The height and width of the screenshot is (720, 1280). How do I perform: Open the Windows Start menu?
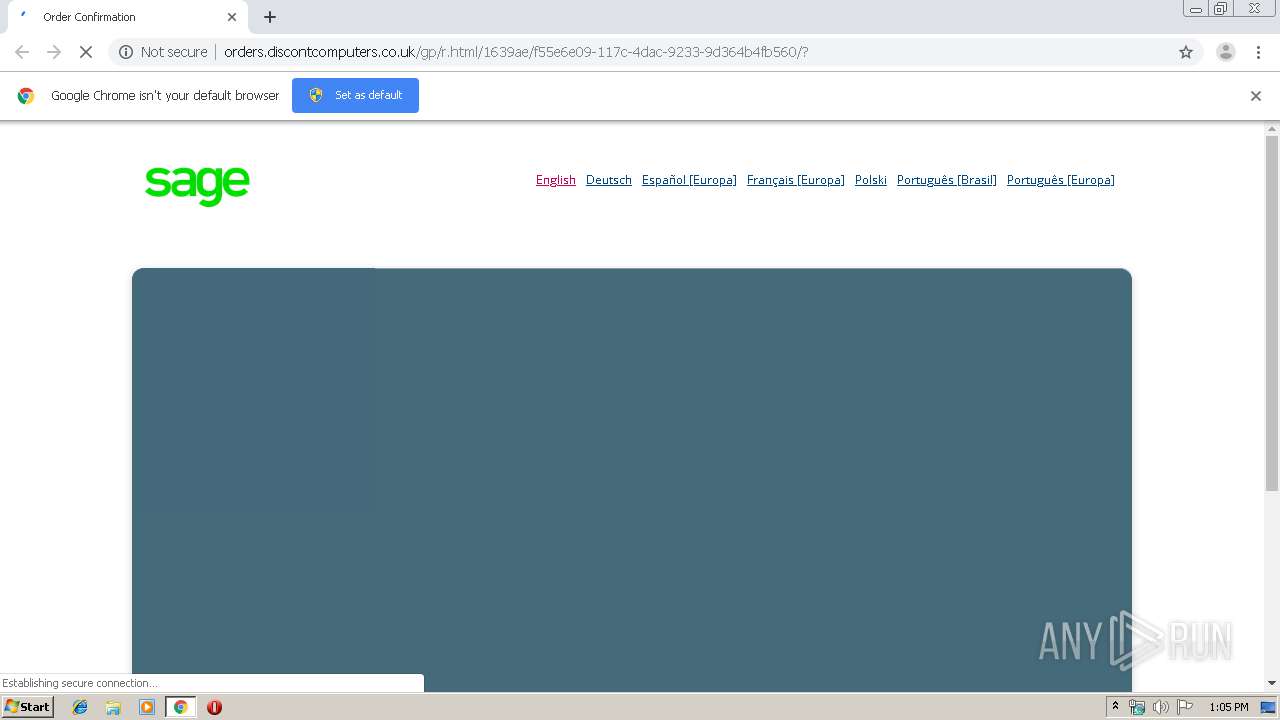[x=28, y=706]
